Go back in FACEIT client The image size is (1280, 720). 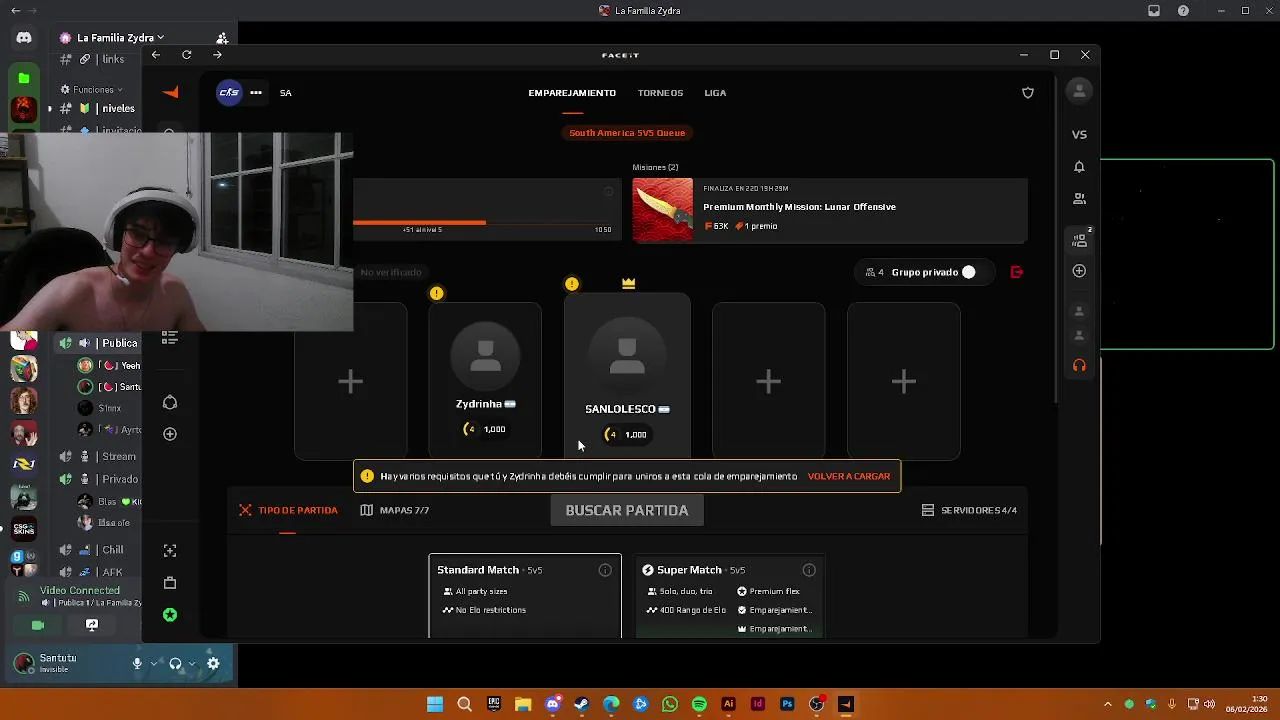tap(155, 55)
